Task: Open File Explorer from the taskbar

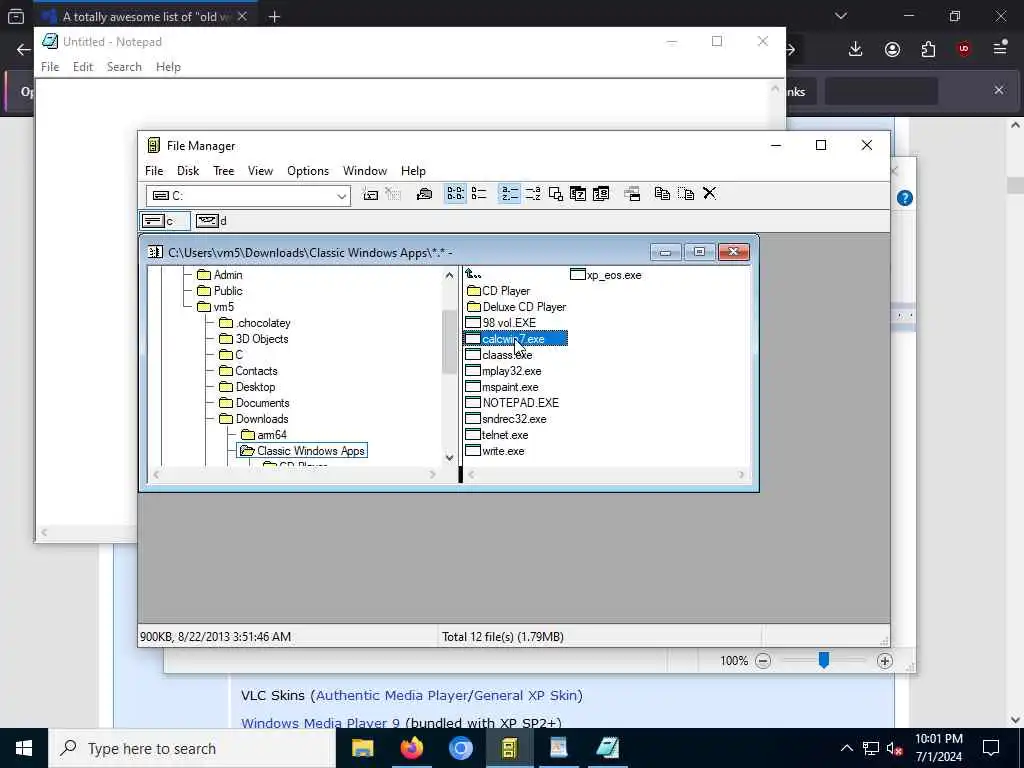Action: (x=362, y=748)
